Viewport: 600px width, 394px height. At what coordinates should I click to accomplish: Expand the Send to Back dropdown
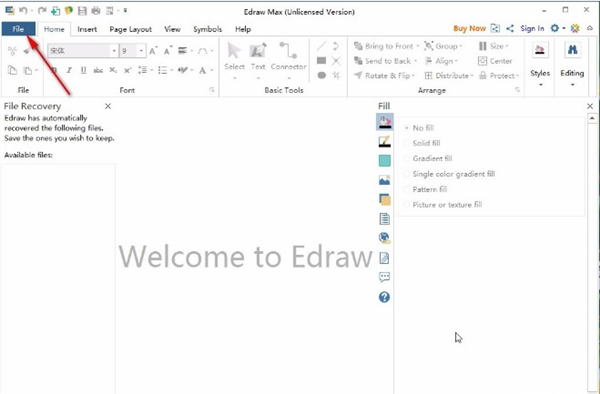415,61
